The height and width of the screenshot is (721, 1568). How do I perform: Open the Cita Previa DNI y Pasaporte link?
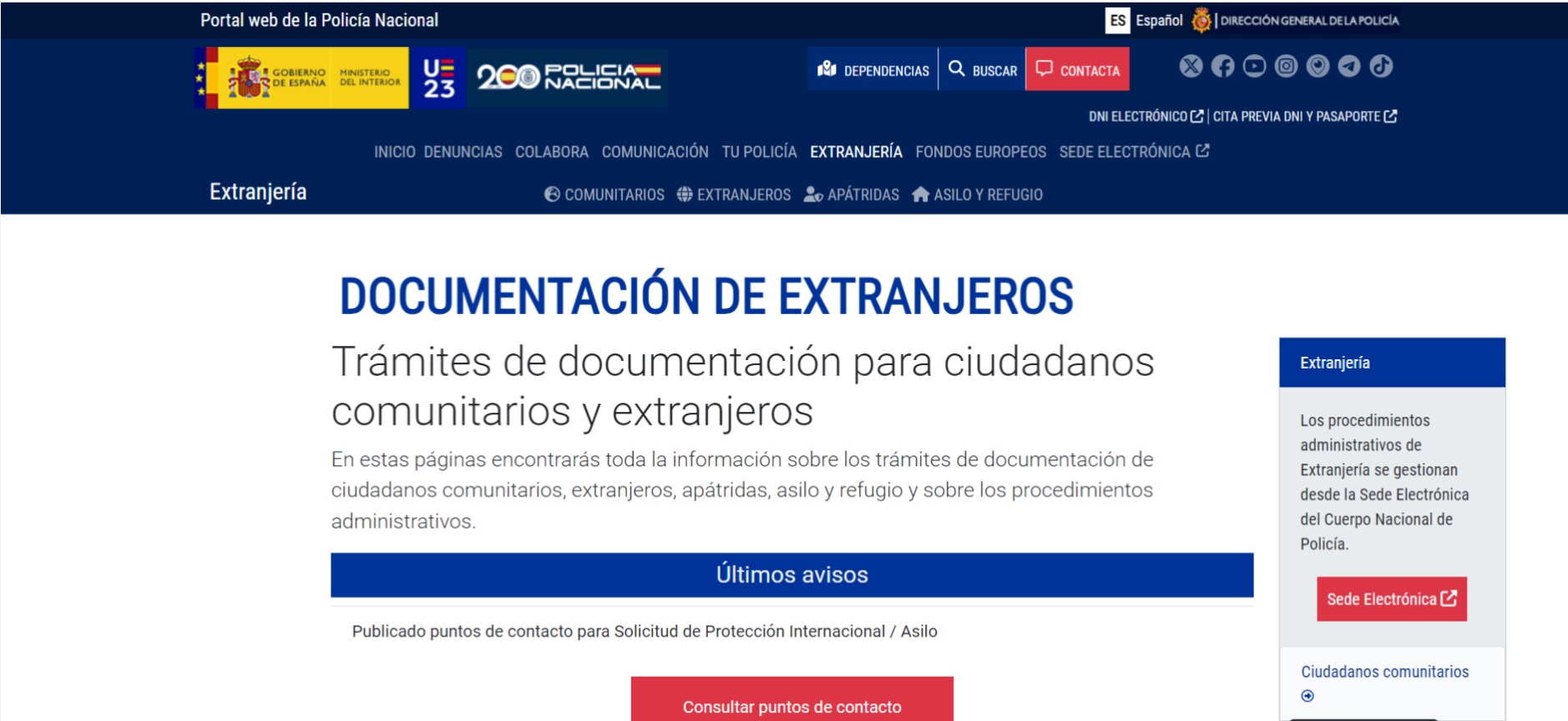coord(1304,116)
